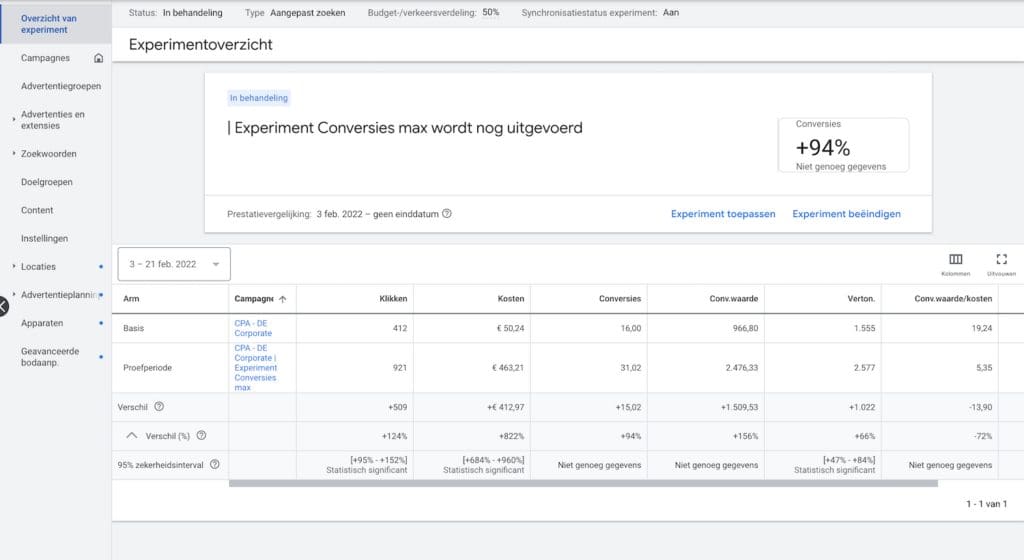The width and height of the screenshot is (1024, 560).
Task: Sort by the Conv.waarde column header
Action: tap(733, 299)
